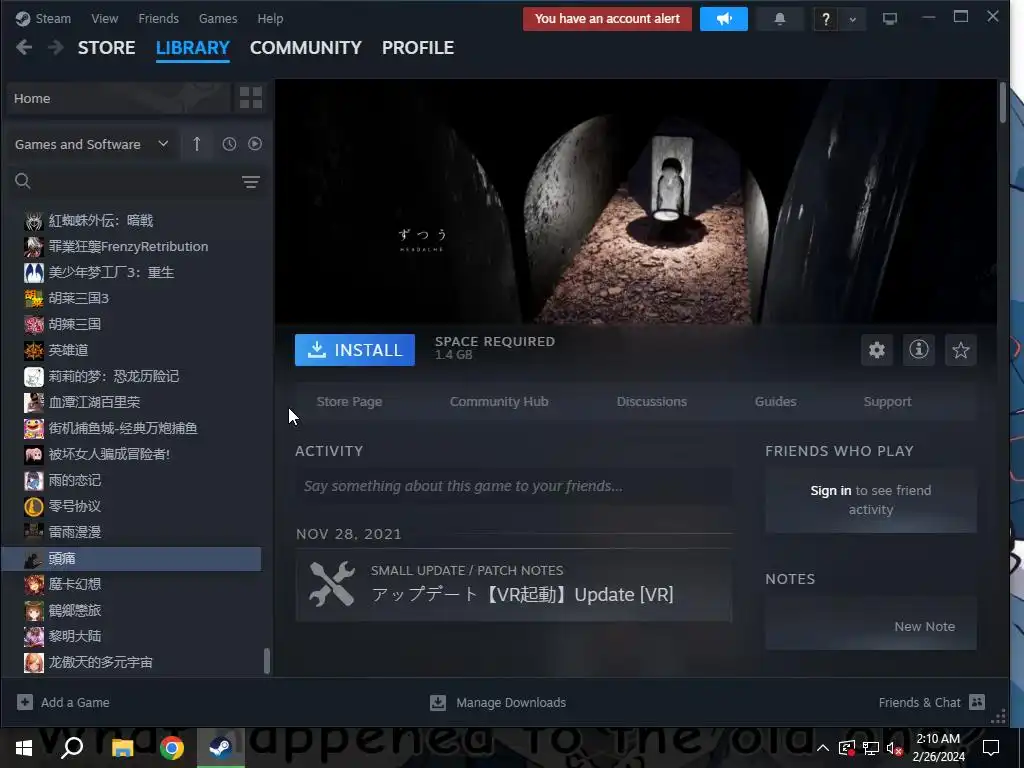Open the Discussions tab
The width and height of the screenshot is (1024, 768).
(652, 402)
